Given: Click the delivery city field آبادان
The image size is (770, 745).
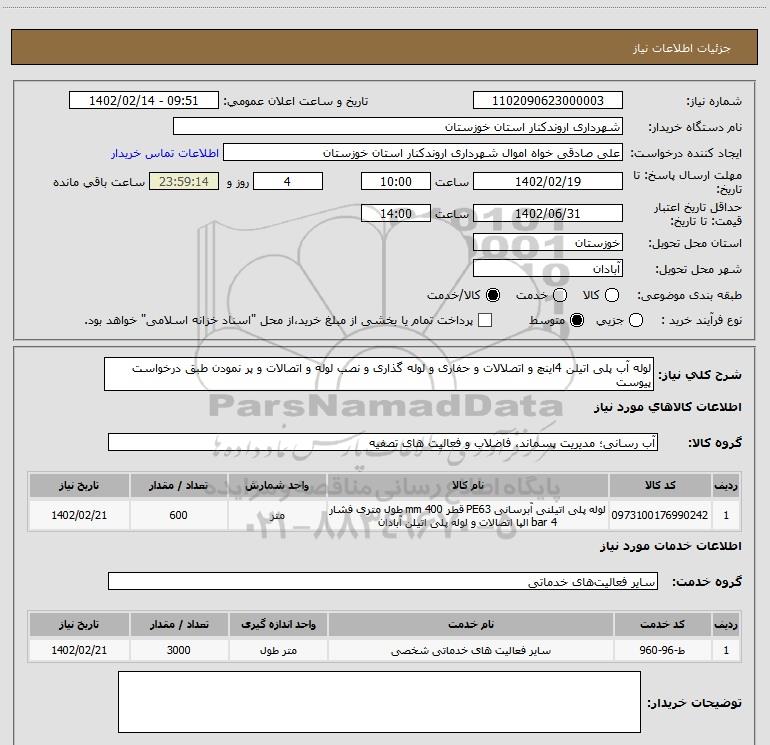Looking at the screenshot, I should 548,268.
